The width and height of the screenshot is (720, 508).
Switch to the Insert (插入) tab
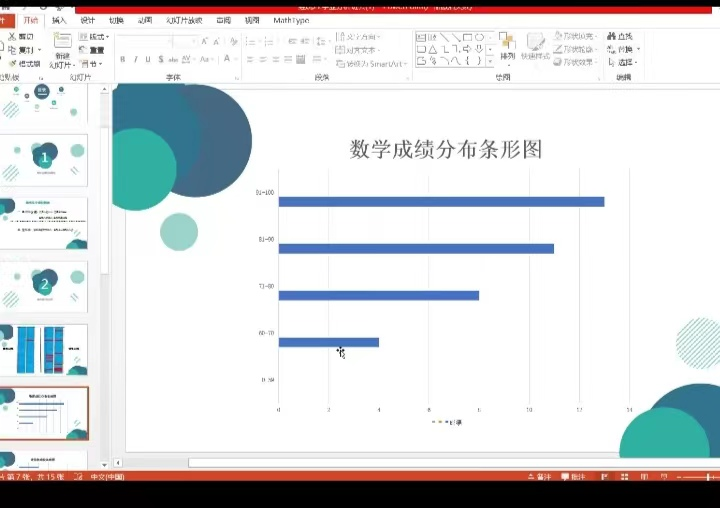coord(60,20)
